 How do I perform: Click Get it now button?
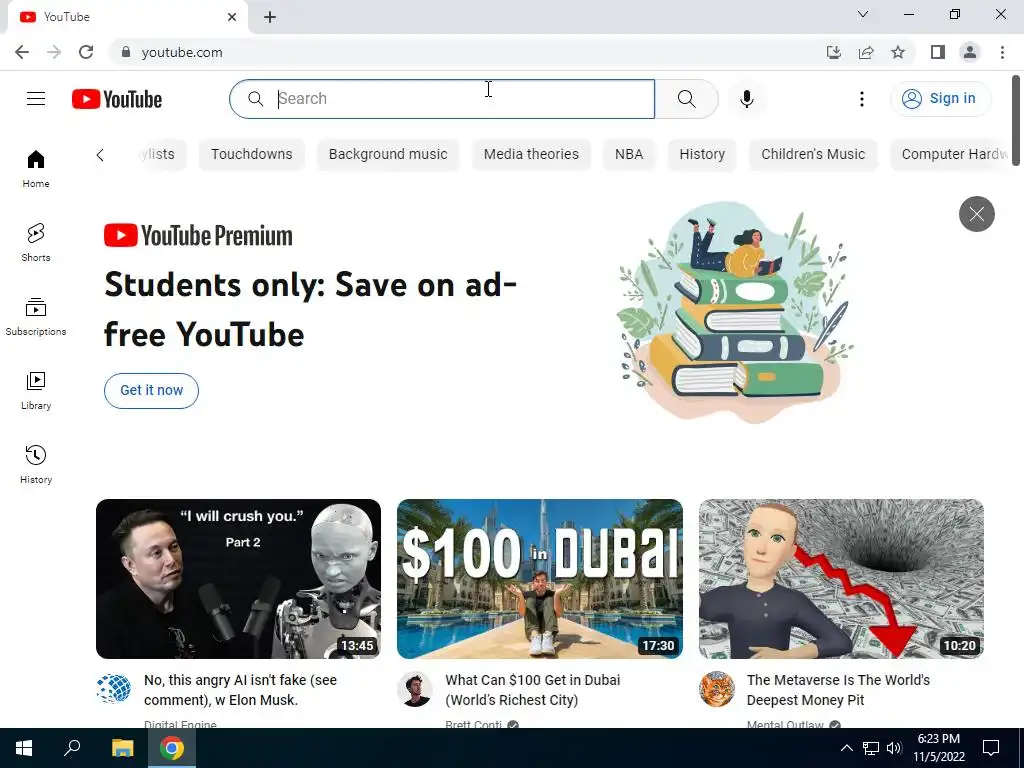(x=151, y=391)
